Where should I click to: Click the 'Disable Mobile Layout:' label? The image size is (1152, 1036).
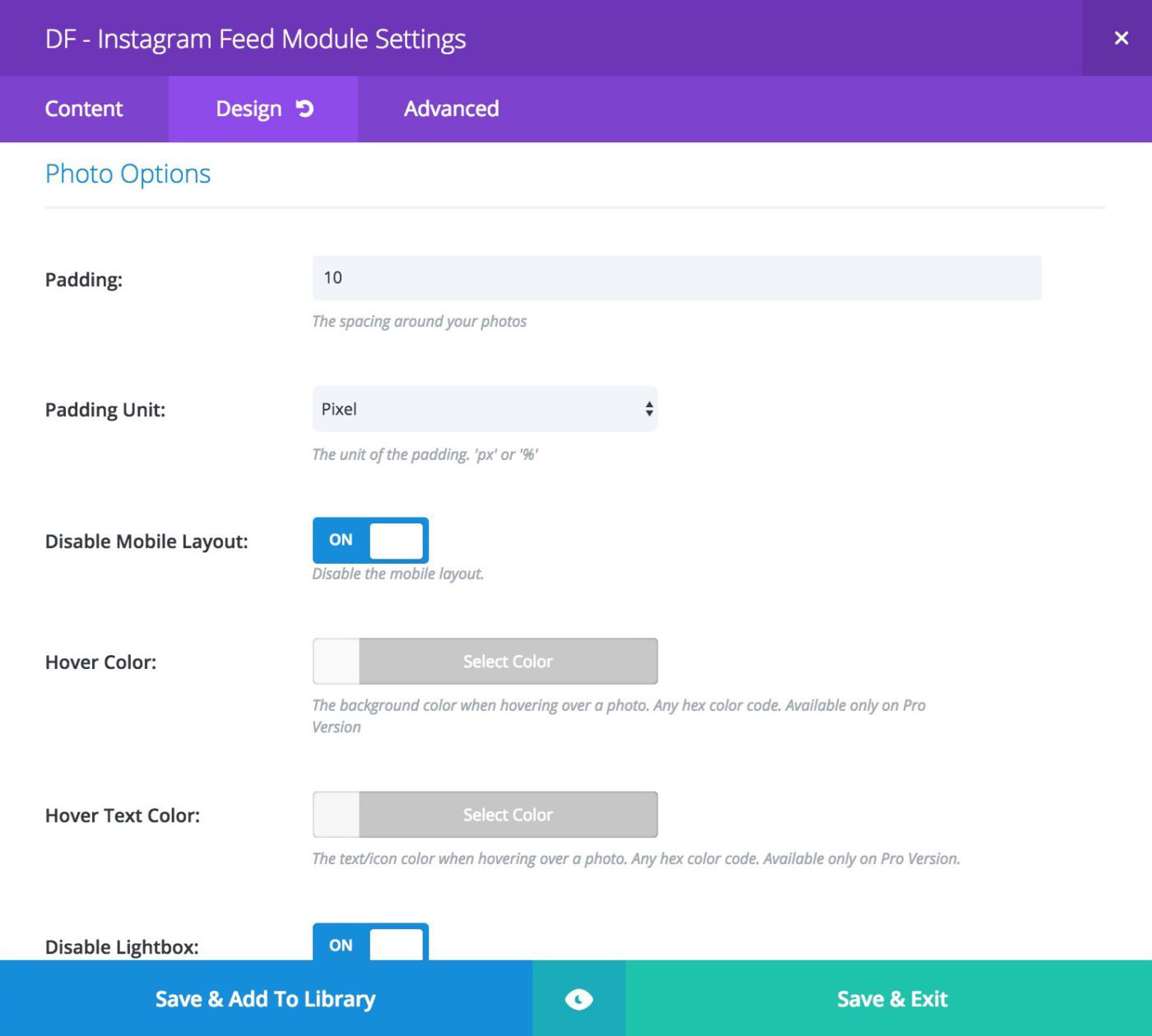[x=146, y=541]
